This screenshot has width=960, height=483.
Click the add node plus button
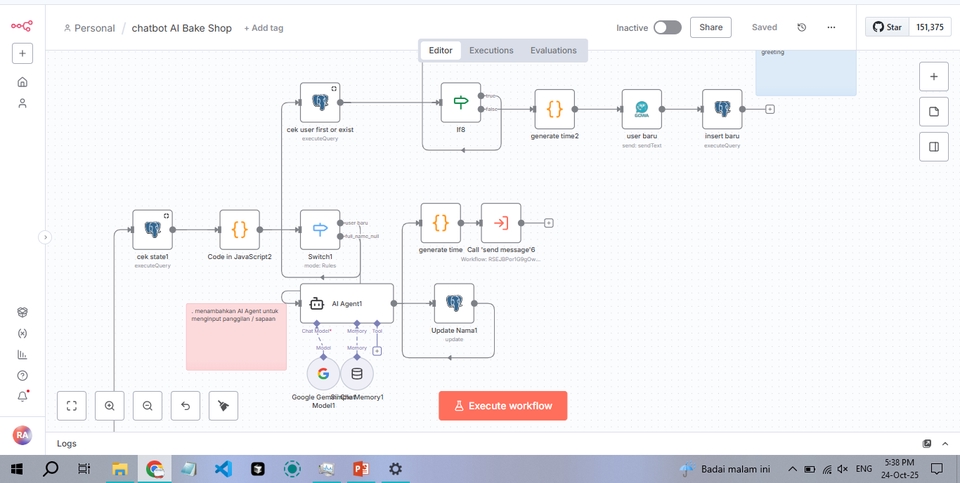click(933, 76)
